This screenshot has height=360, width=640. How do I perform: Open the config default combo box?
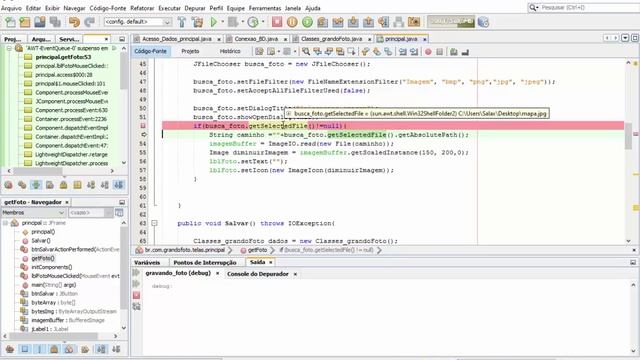coord(138,22)
